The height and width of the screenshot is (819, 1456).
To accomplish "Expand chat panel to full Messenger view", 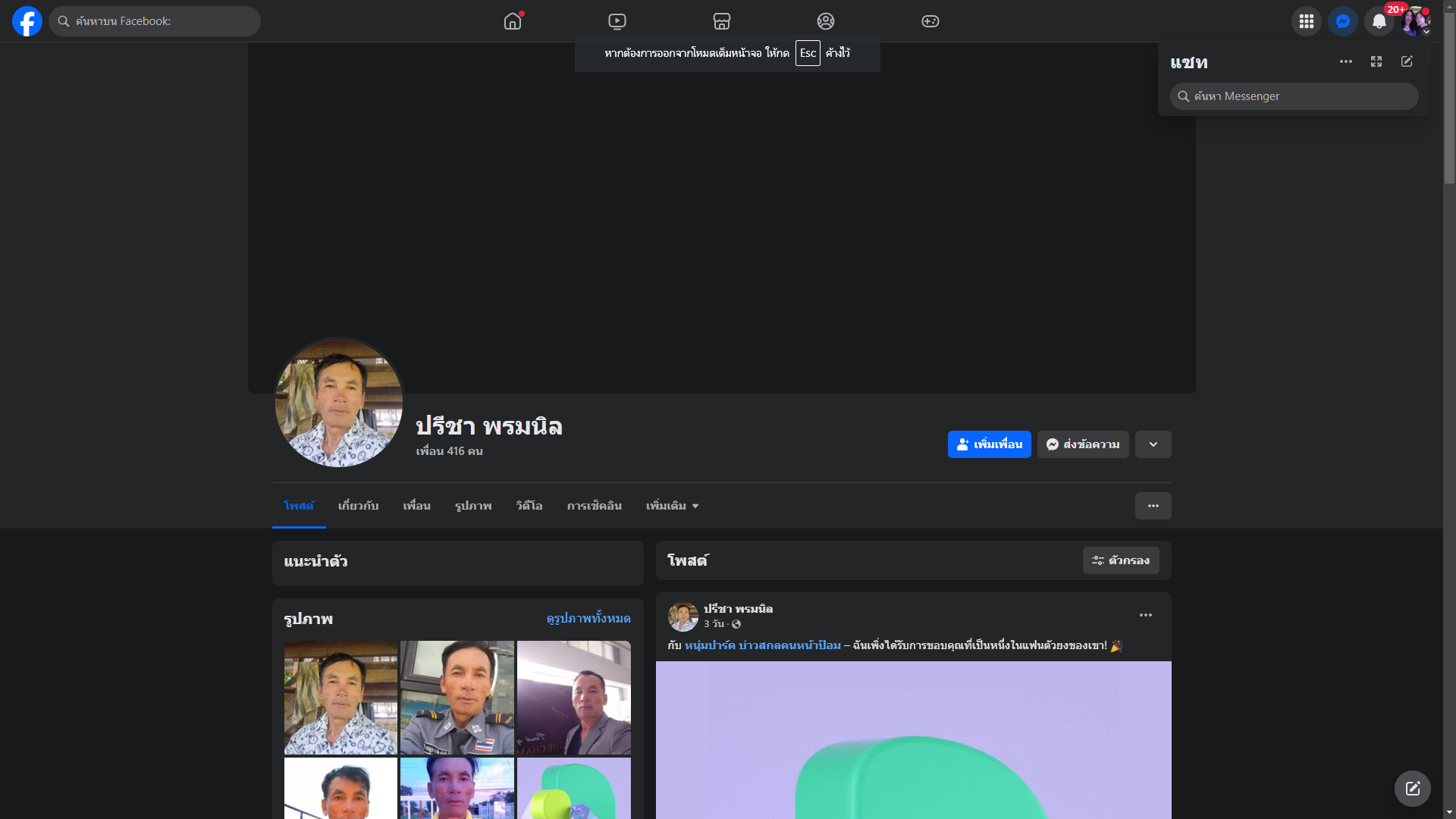I will tap(1376, 61).
